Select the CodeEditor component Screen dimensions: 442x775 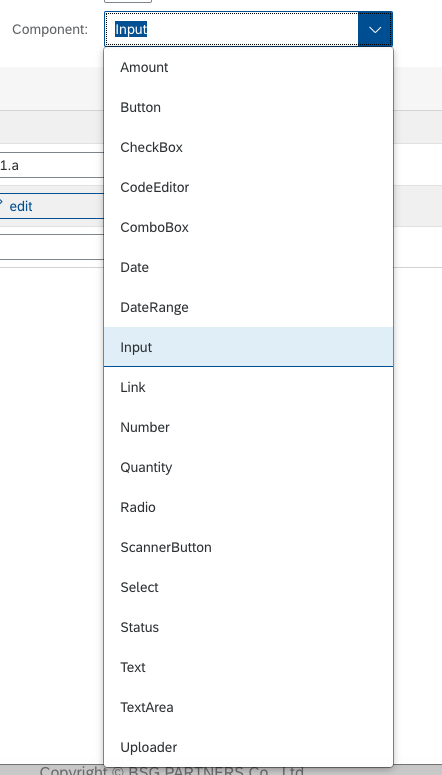pos(248,187)
